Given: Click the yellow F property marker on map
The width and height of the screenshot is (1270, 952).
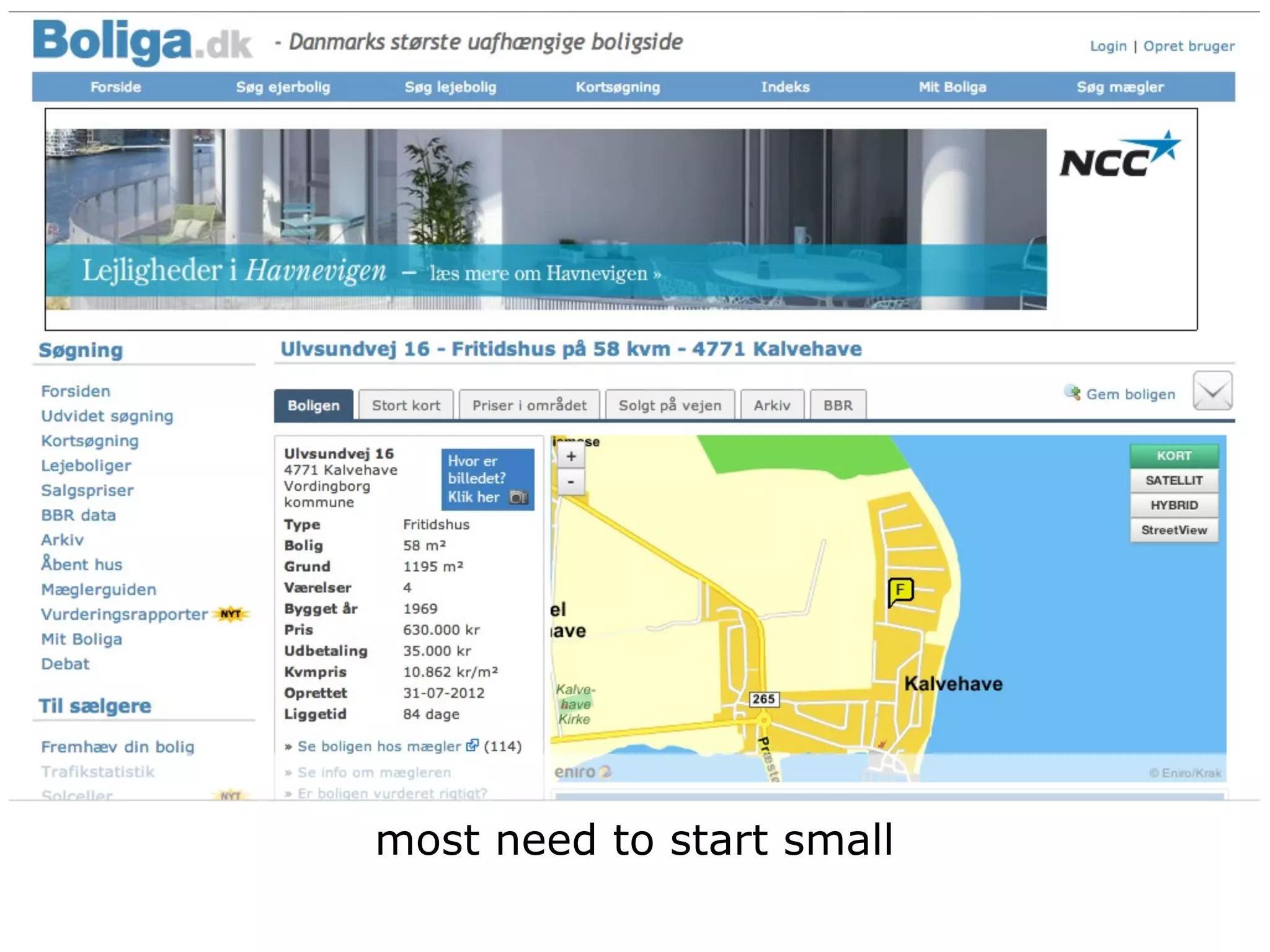Looking at the screenshot, I should click(900, 590).
